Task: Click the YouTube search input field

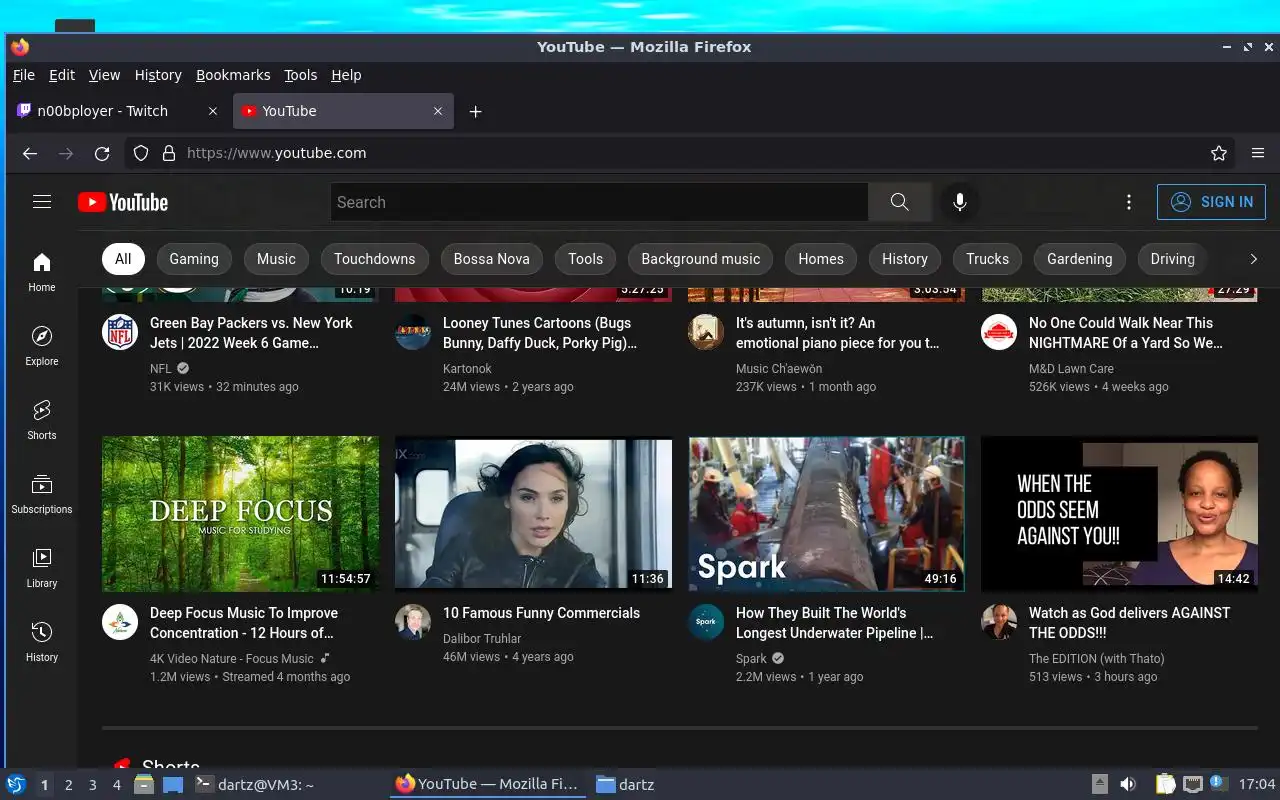Action: [x=599, y=202]
